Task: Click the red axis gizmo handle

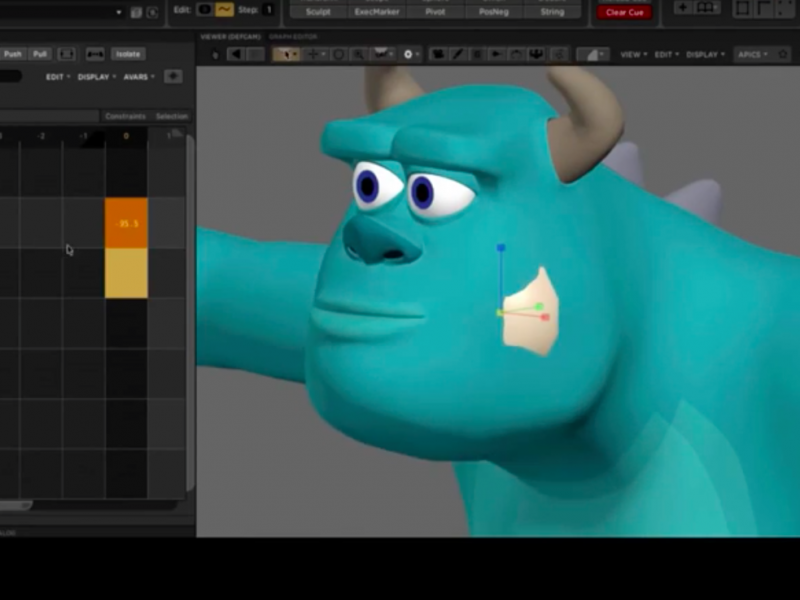Action: pos(545,317)
